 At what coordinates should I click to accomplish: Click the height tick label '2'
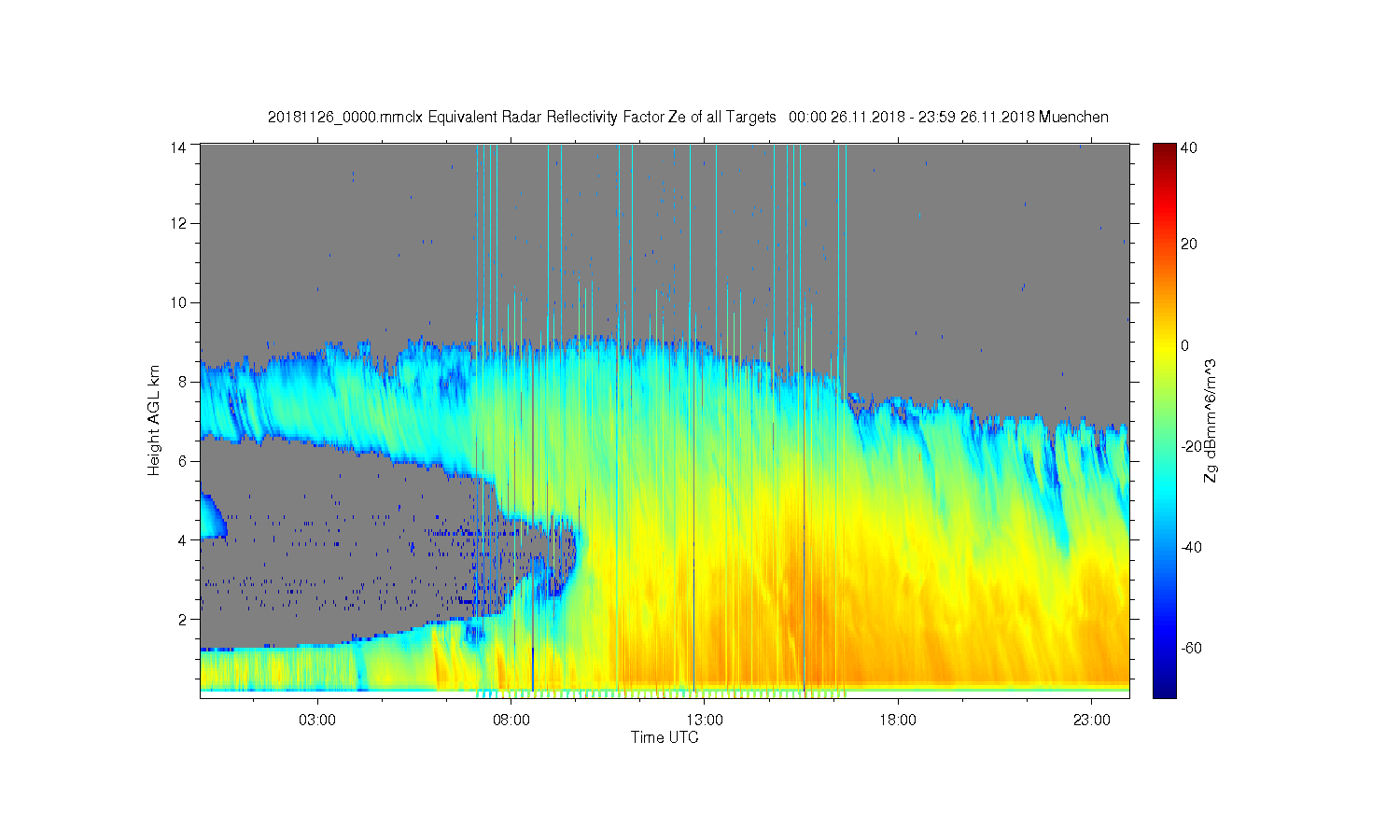183,619
